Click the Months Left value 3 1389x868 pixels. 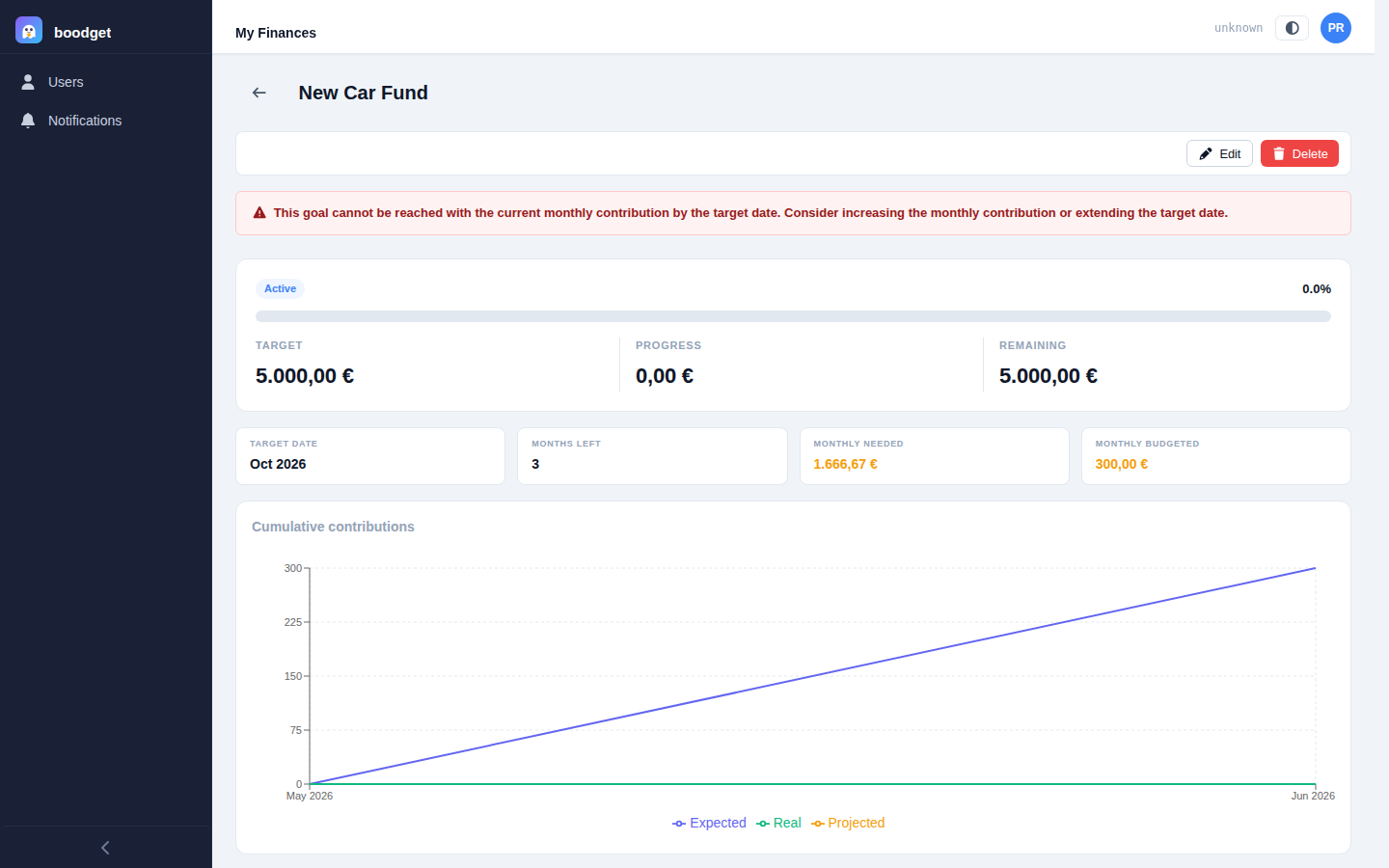(x=535, y=464)
